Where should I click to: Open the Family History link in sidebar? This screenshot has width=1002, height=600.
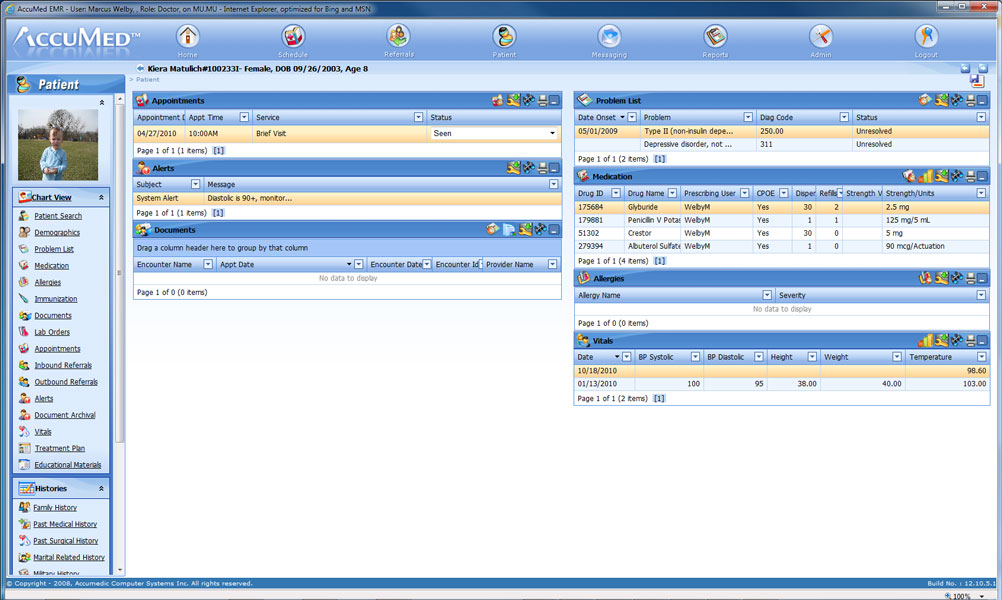click(x=57, y=507)
